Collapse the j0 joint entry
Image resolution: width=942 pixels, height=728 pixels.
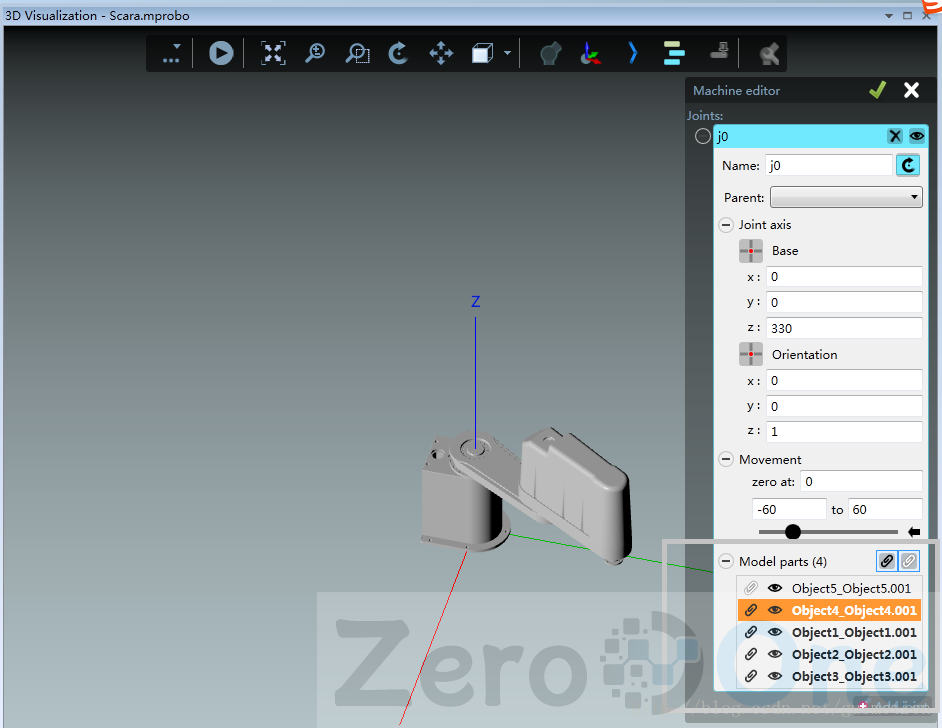point(702,136)
